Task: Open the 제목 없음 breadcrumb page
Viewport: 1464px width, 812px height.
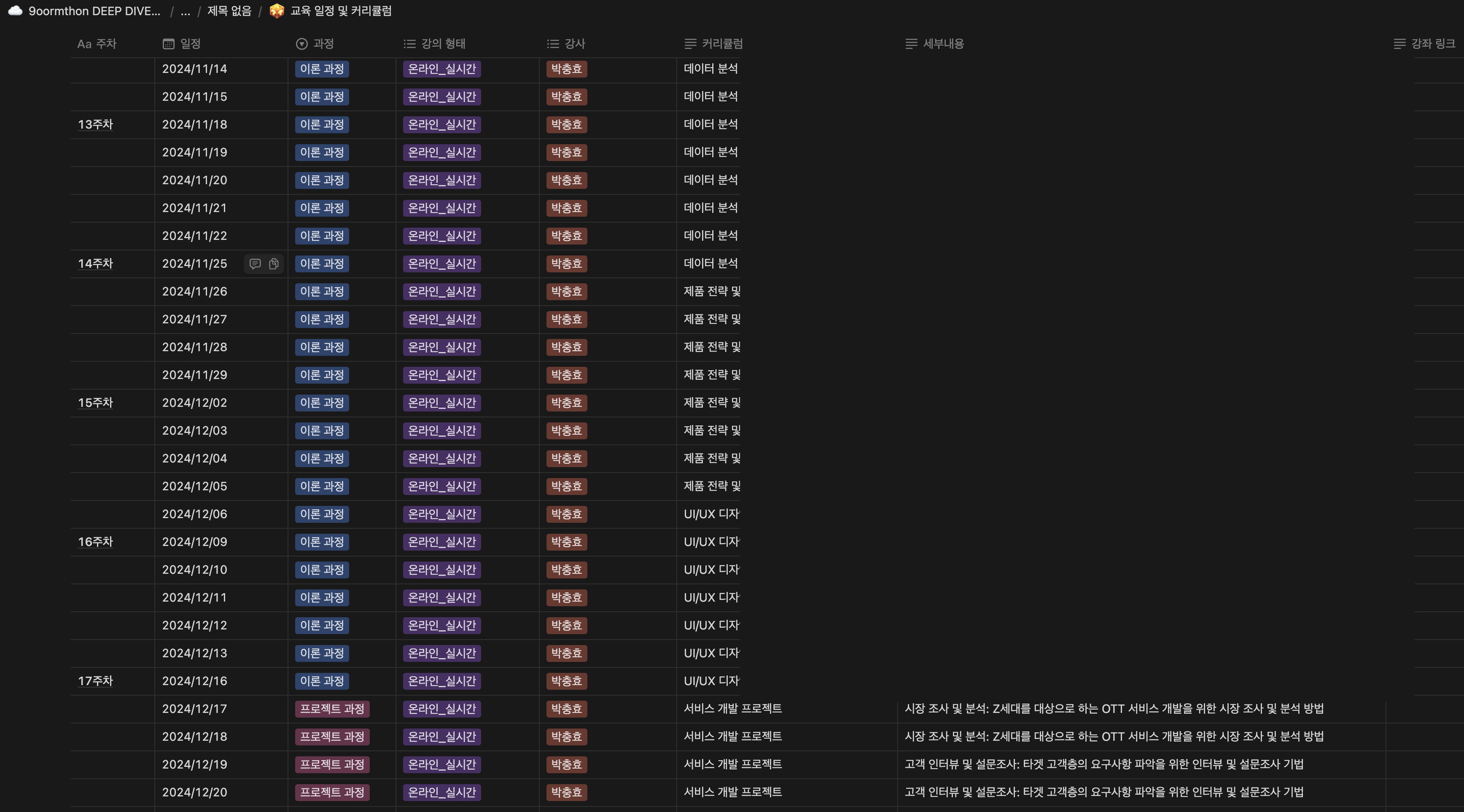Action: point(229,11)
